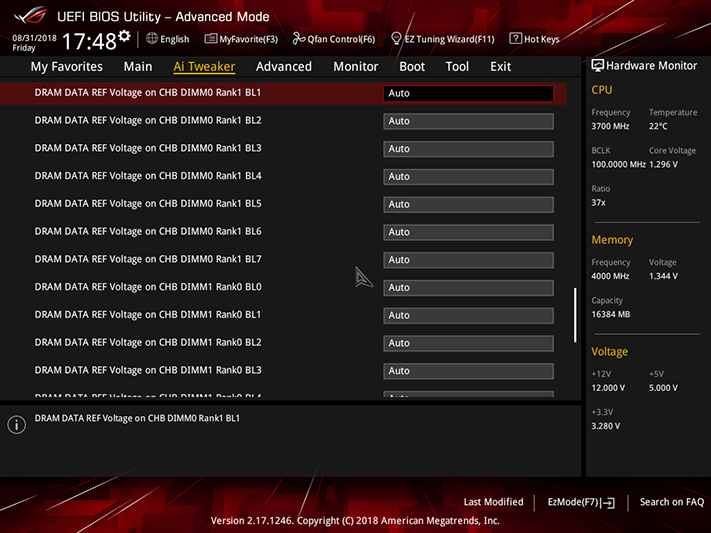Click Auto field for CHB DIMM1 Rank0 BL3
This screenshot has width=711, height=533.
468,371
